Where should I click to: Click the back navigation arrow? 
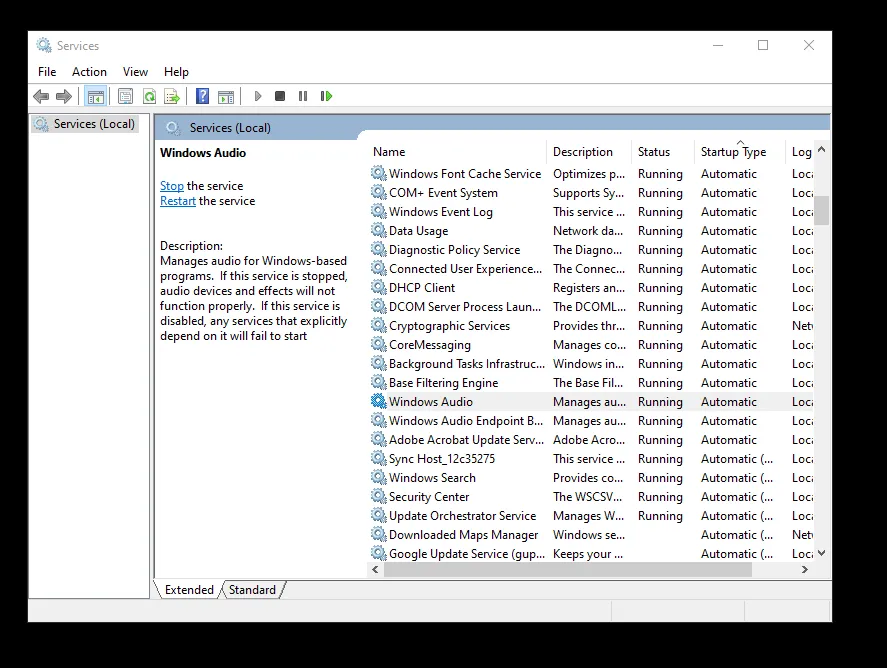40,96
